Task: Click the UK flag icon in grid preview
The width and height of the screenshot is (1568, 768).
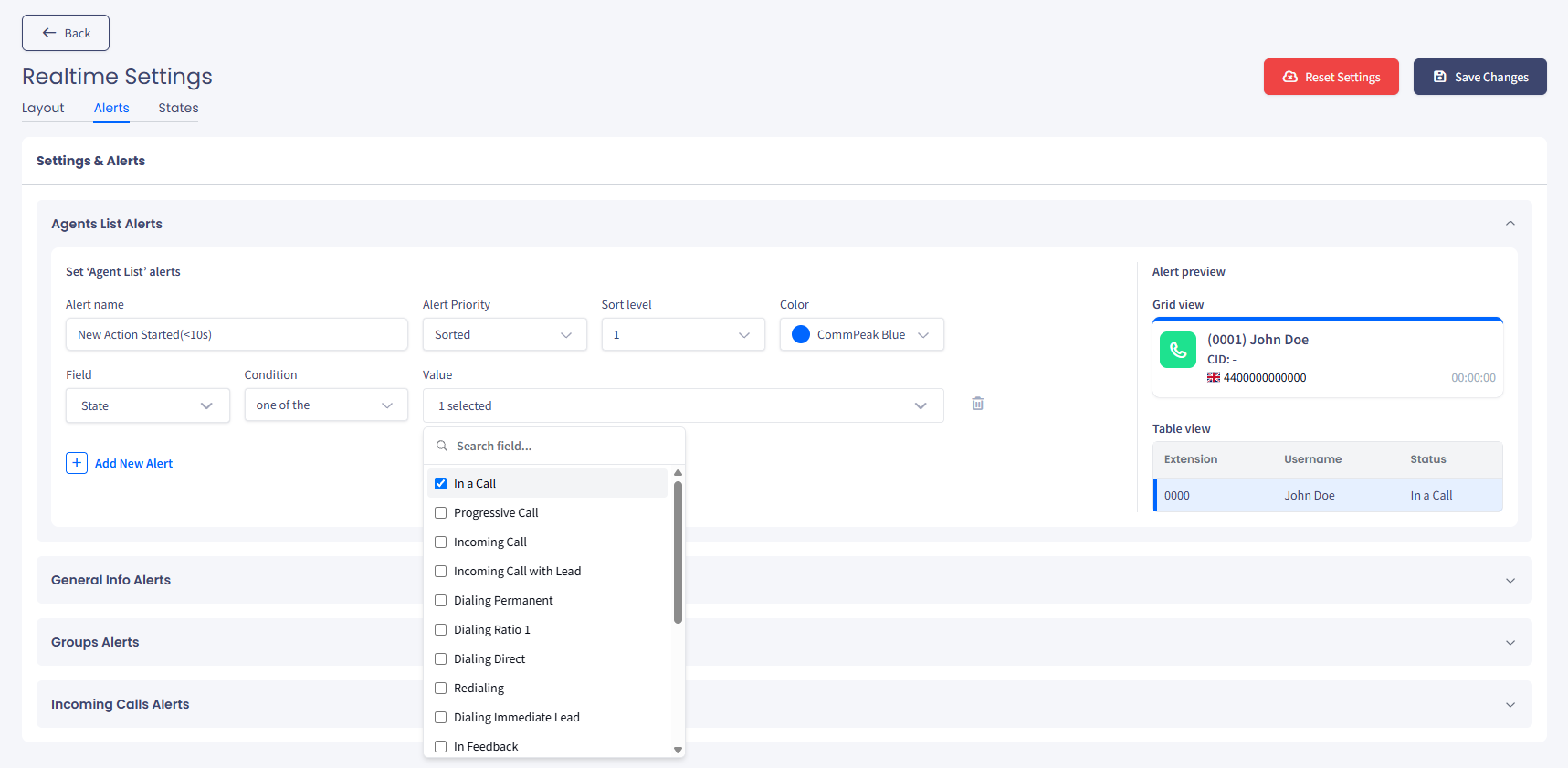Action: pyautogui.click(x=1214, y=377)
